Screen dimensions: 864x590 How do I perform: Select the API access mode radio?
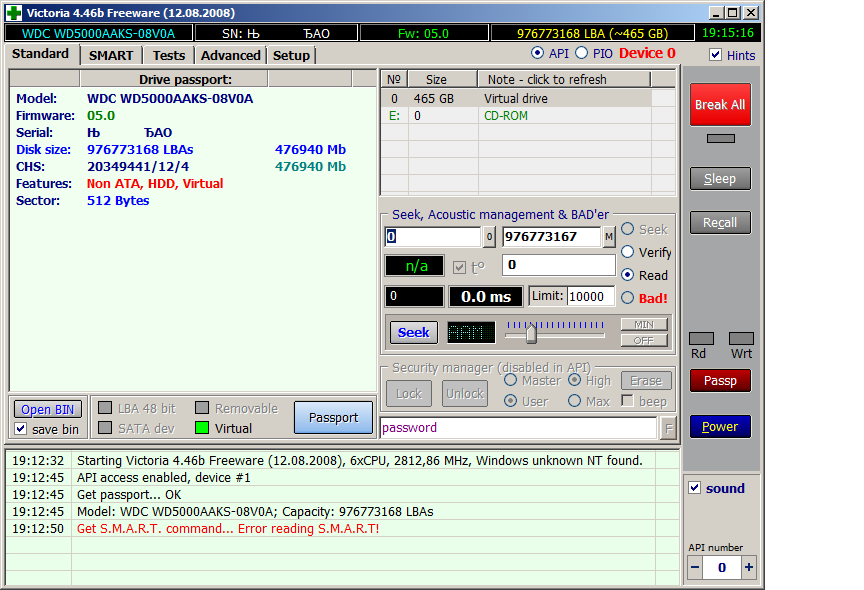(537, 53)
